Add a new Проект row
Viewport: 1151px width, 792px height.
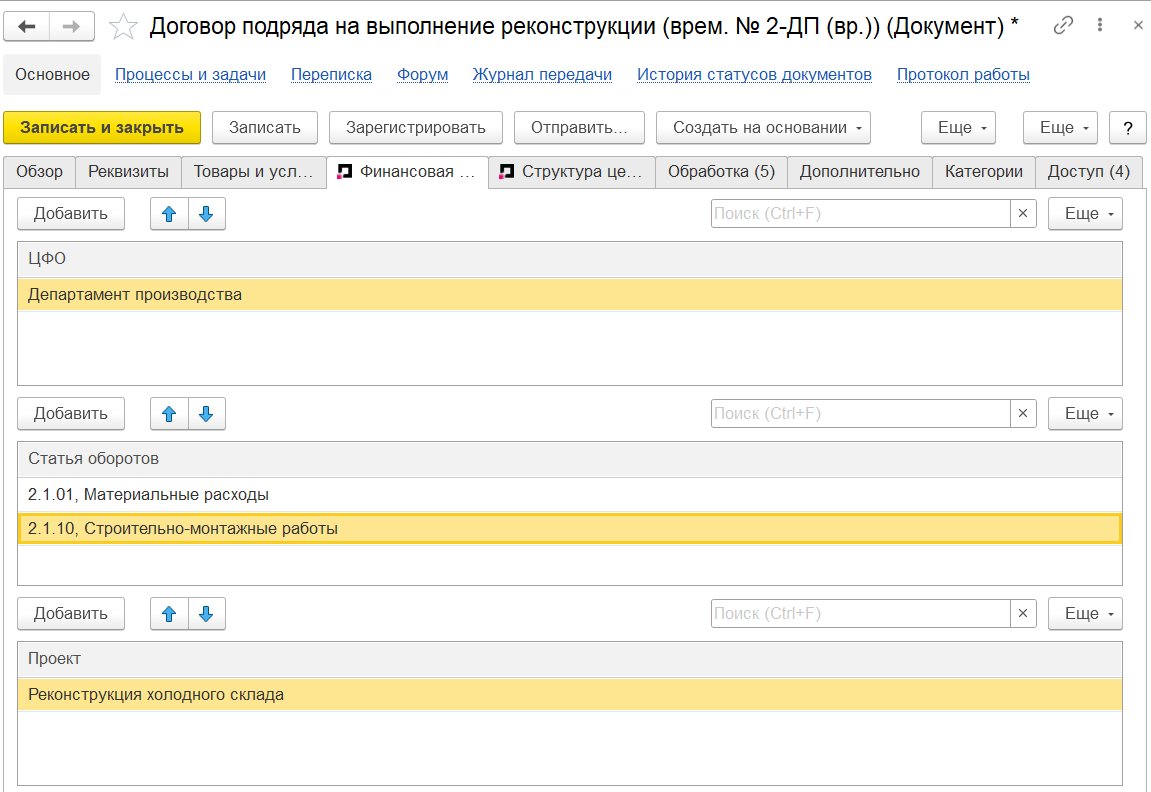point(71,614)
